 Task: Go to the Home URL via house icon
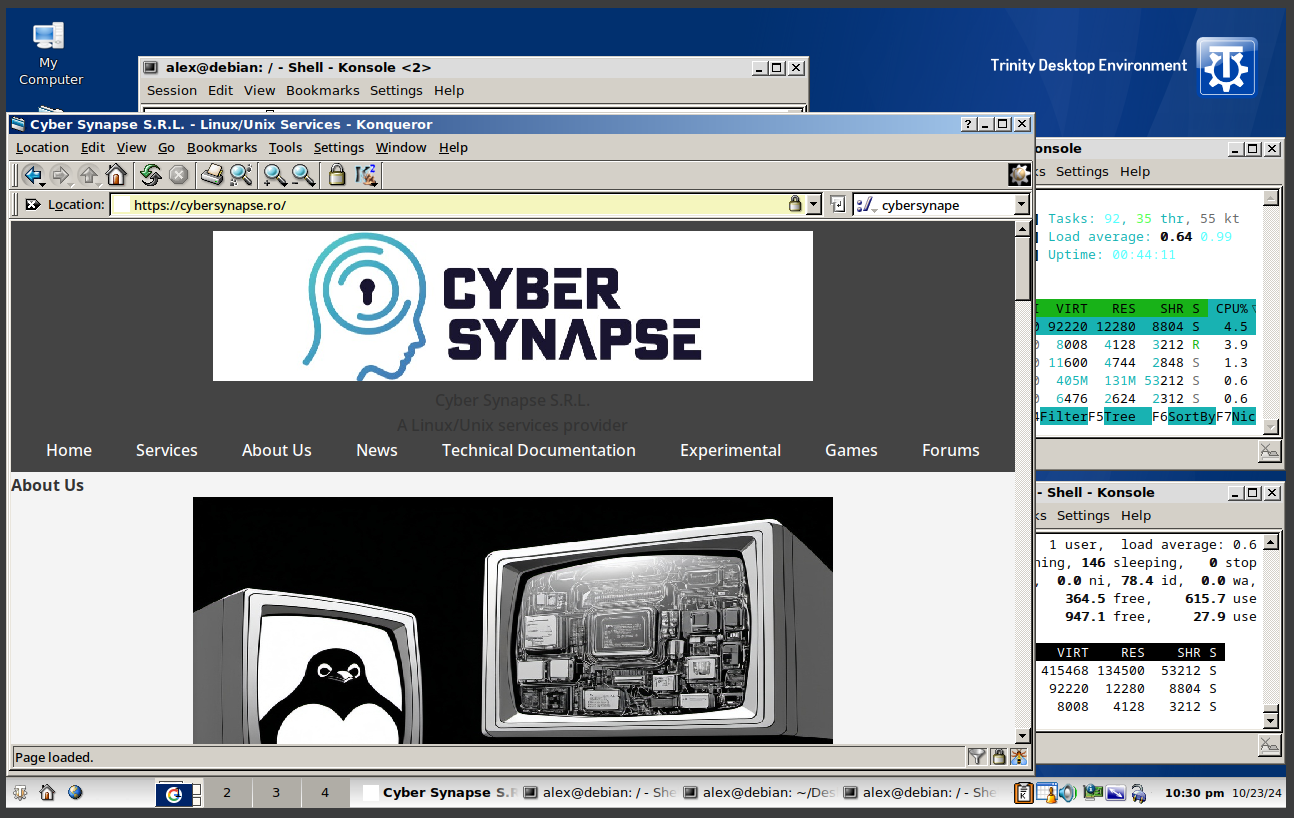pyautogui.click(x=116, y=176)
